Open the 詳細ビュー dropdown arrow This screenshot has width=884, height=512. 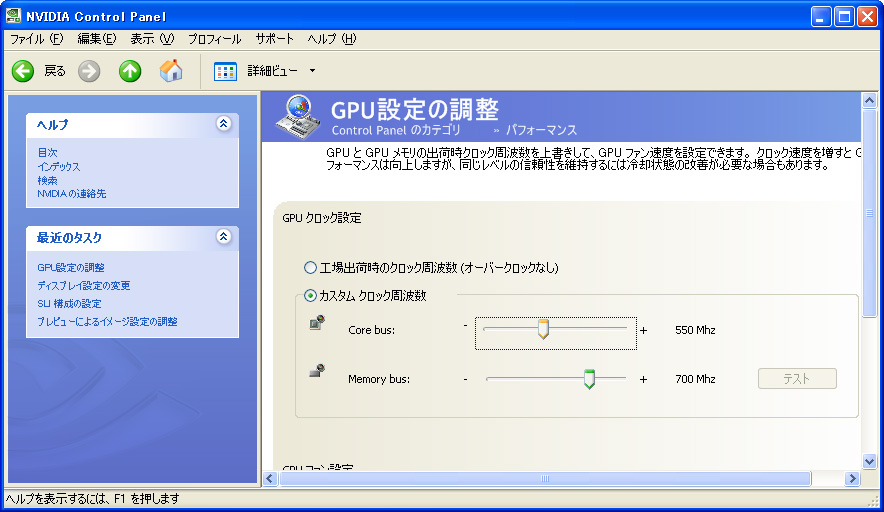[312, 70]
